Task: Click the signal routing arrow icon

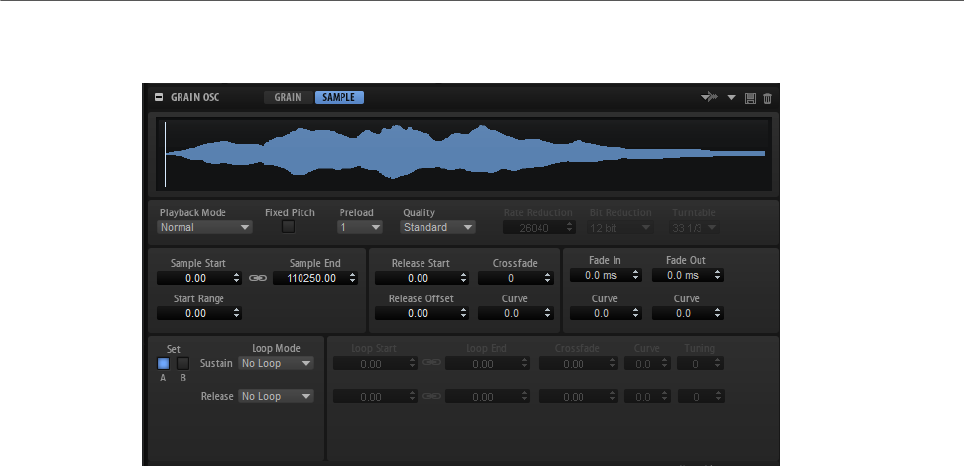Action: (710, 98)
